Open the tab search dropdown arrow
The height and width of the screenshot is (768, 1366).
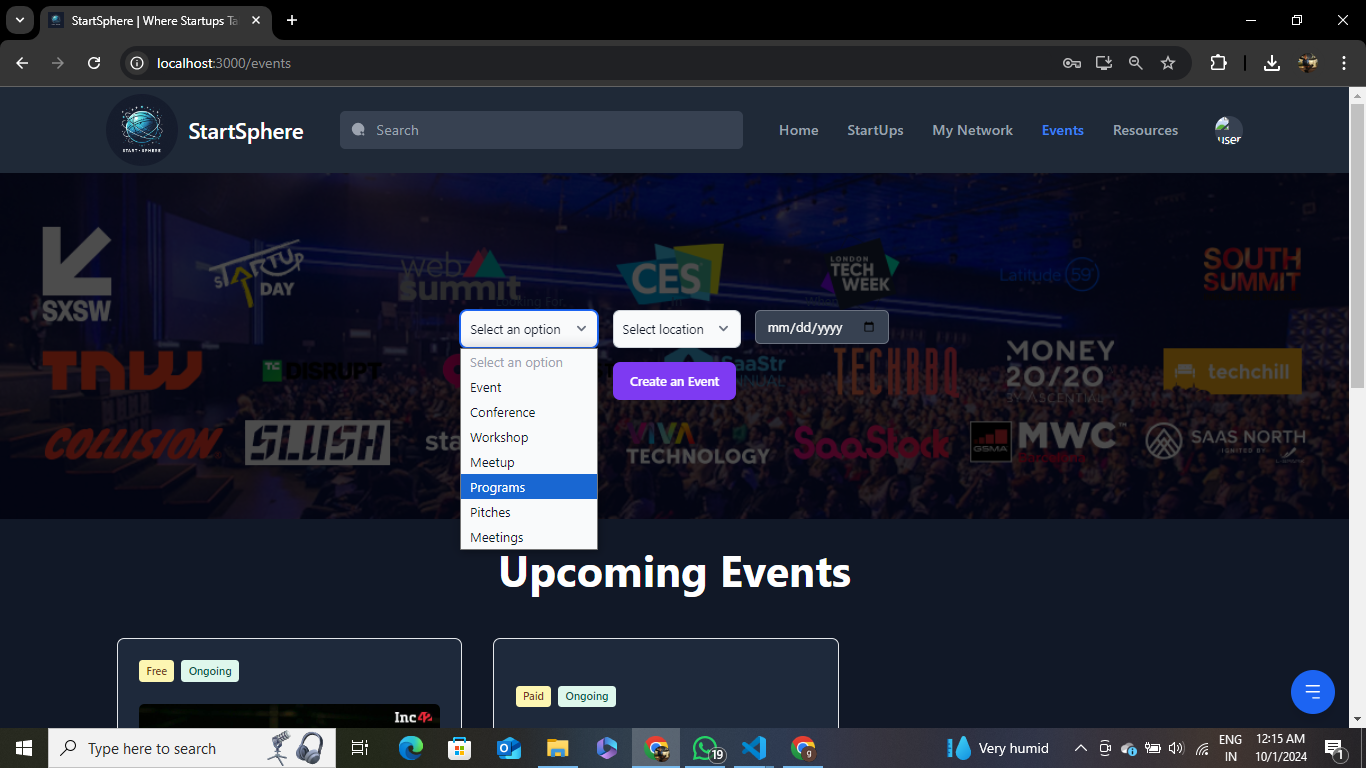pos(19,20)
